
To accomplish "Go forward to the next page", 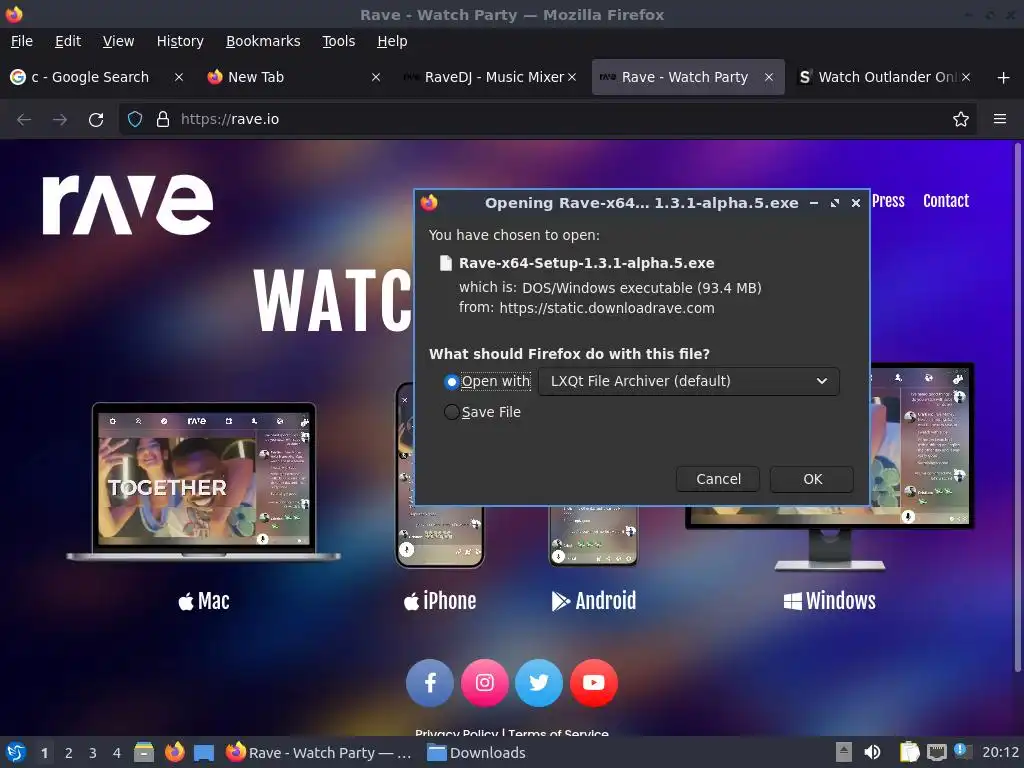I will click(x=59, y=120).
